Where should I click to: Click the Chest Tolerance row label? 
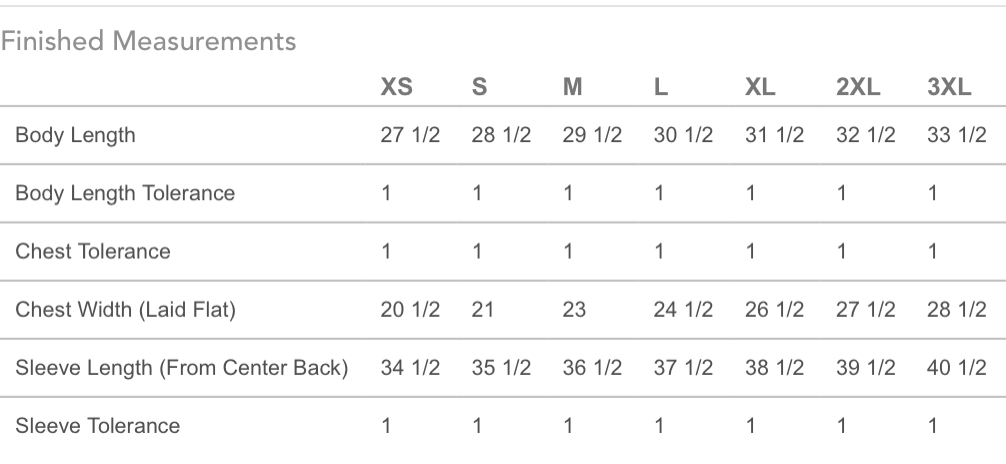[x=93, y=251]
